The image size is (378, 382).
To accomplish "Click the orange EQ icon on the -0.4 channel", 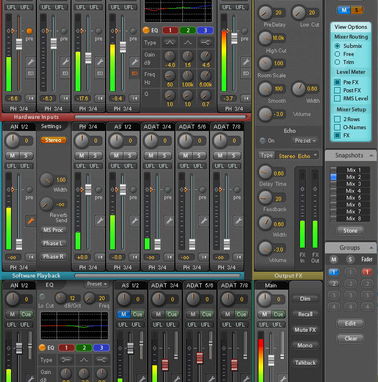I will (134, 73).
